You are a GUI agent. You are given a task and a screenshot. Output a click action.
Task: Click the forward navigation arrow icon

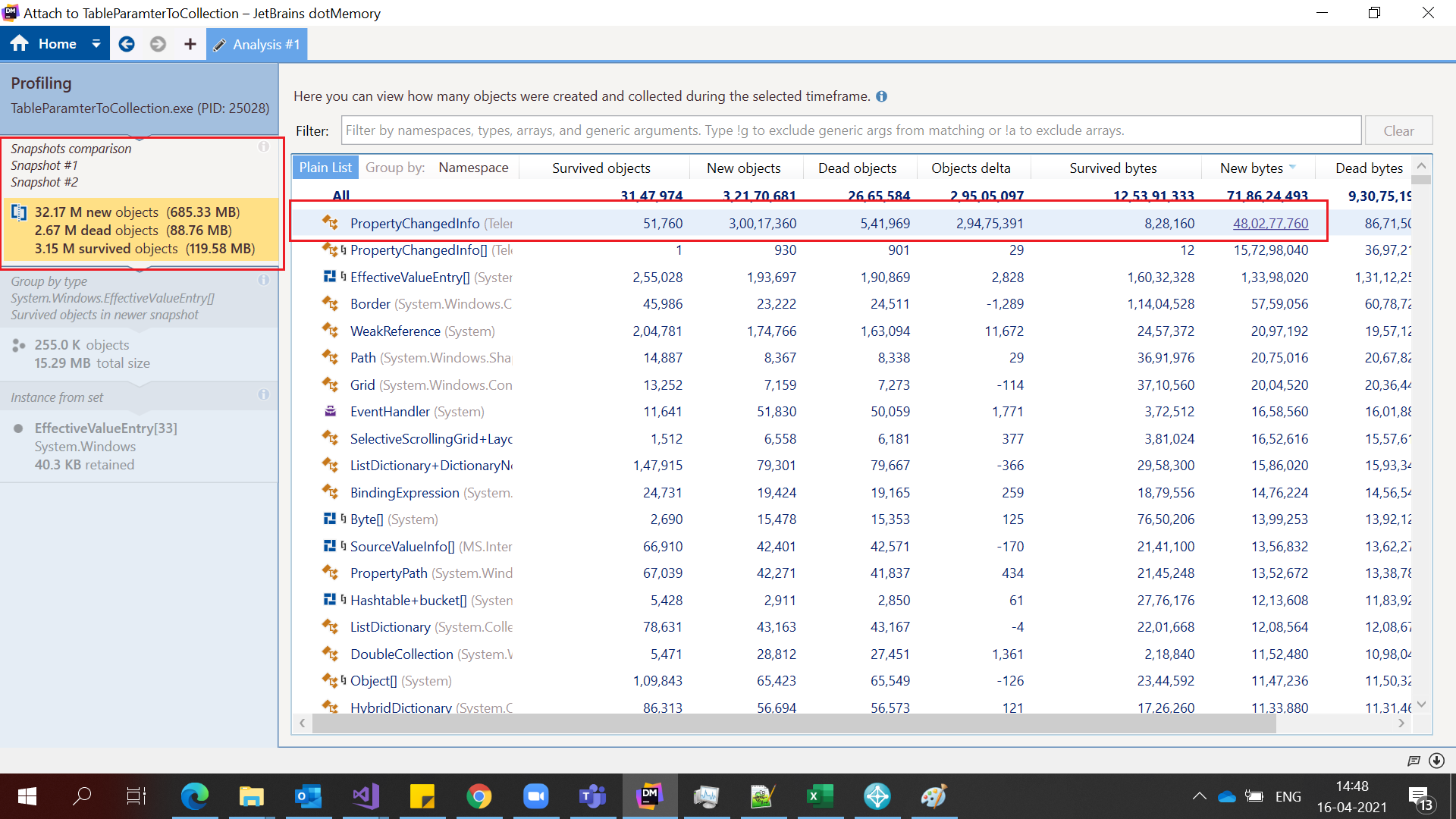tap(158, 44)
